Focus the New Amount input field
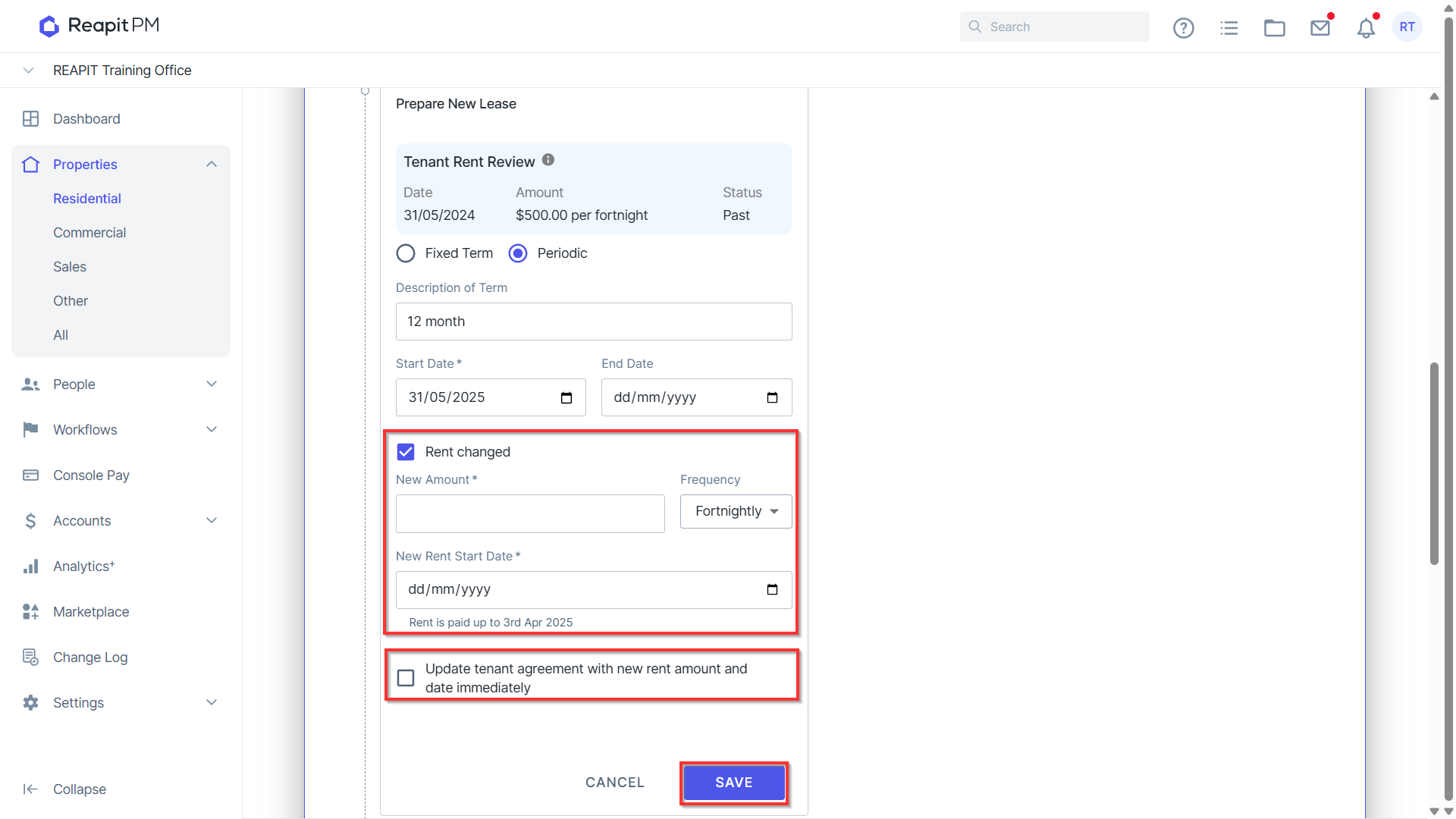Screen dimensions: 1456x819 (x=530, y=514)
